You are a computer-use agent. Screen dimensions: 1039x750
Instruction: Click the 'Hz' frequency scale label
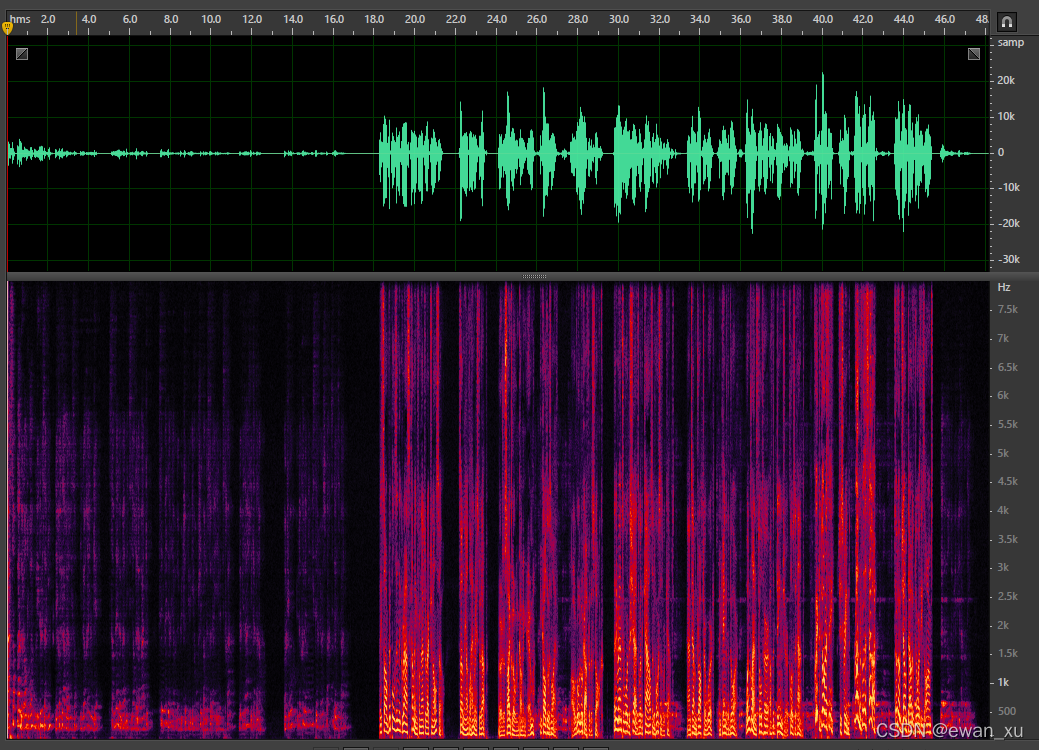[x=1004, y=288]
